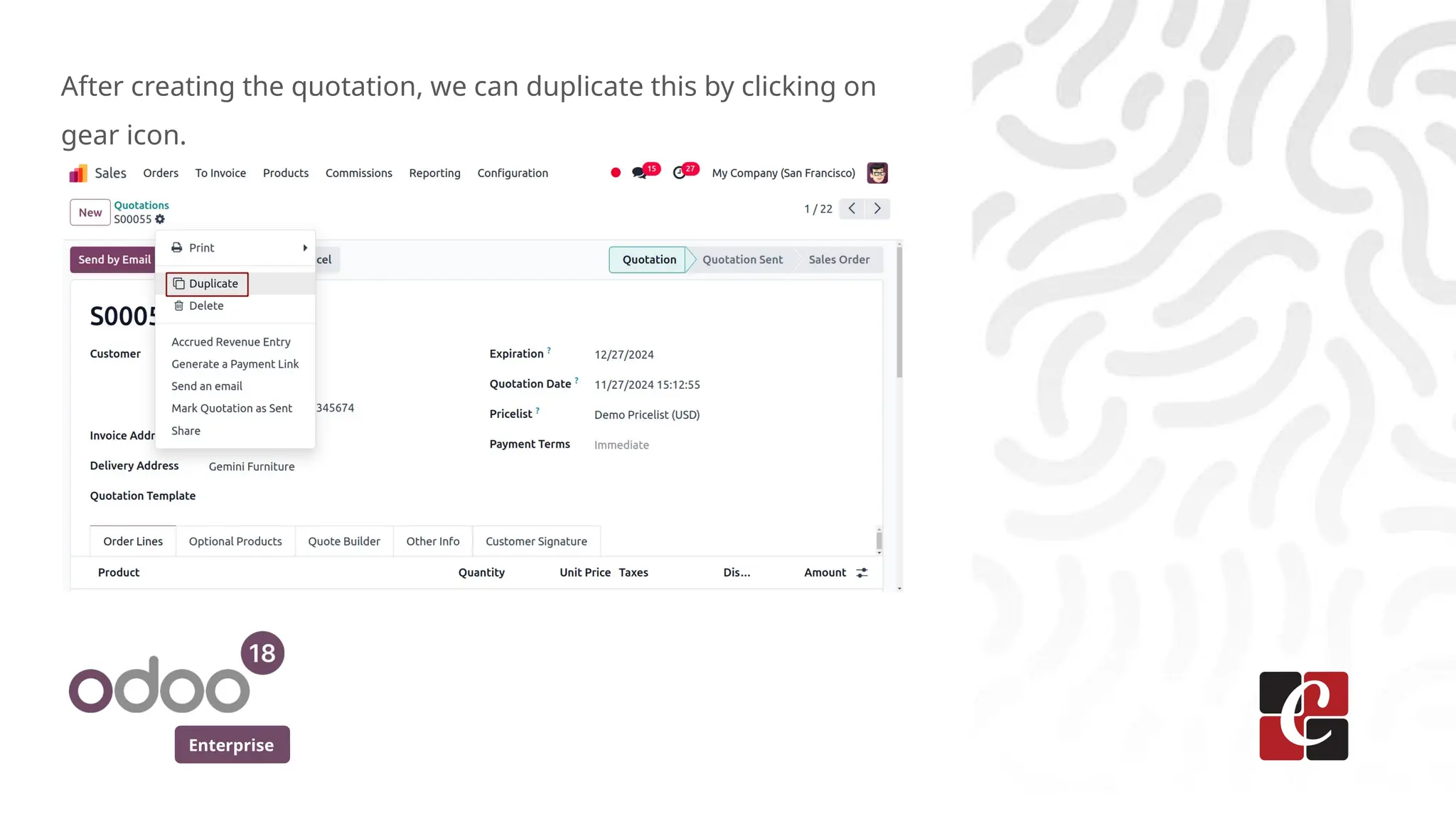Open the Other Info tab
Image resolution: width=1456 pixels, height=819 pixels.
point(432,541)
